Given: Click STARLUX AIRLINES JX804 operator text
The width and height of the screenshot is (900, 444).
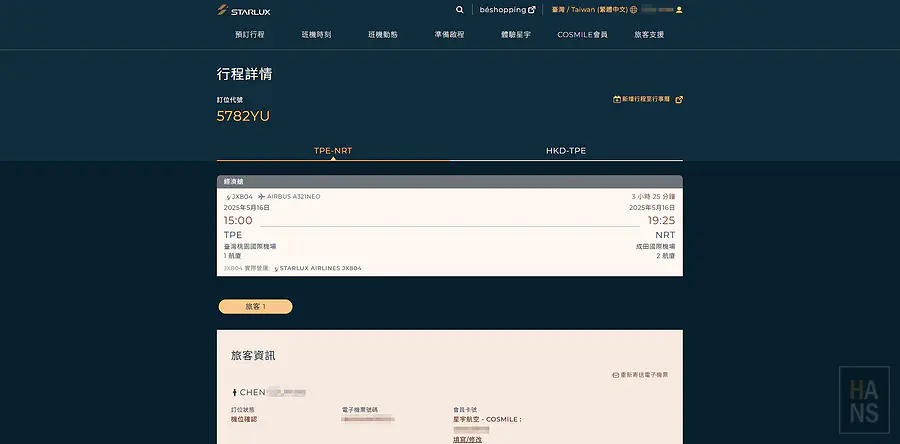Looking at the screenshot, I should pyautogui.click(x=320, y=268).
